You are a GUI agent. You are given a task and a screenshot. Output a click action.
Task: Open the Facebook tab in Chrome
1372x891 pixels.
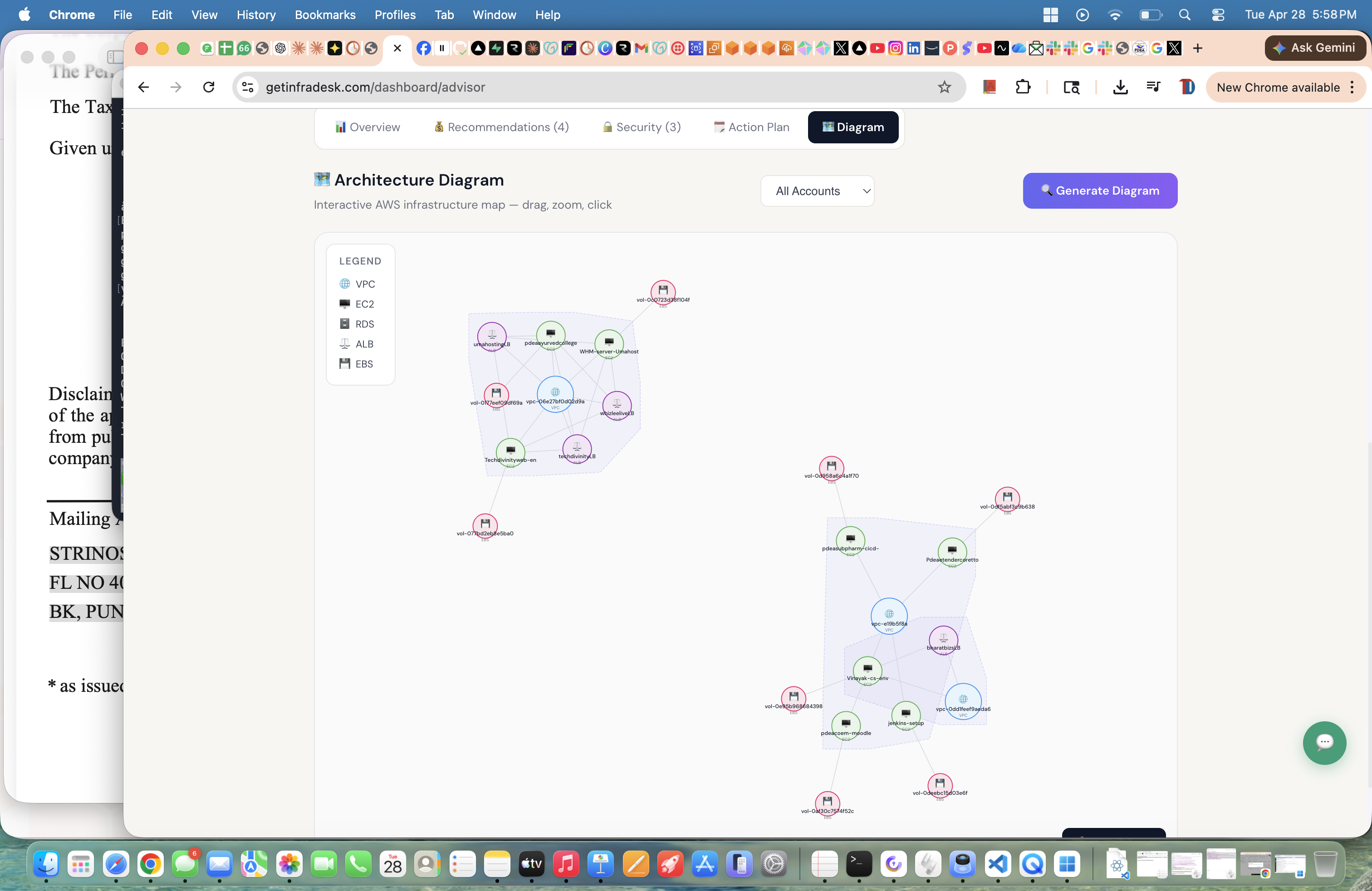(423, 49)
